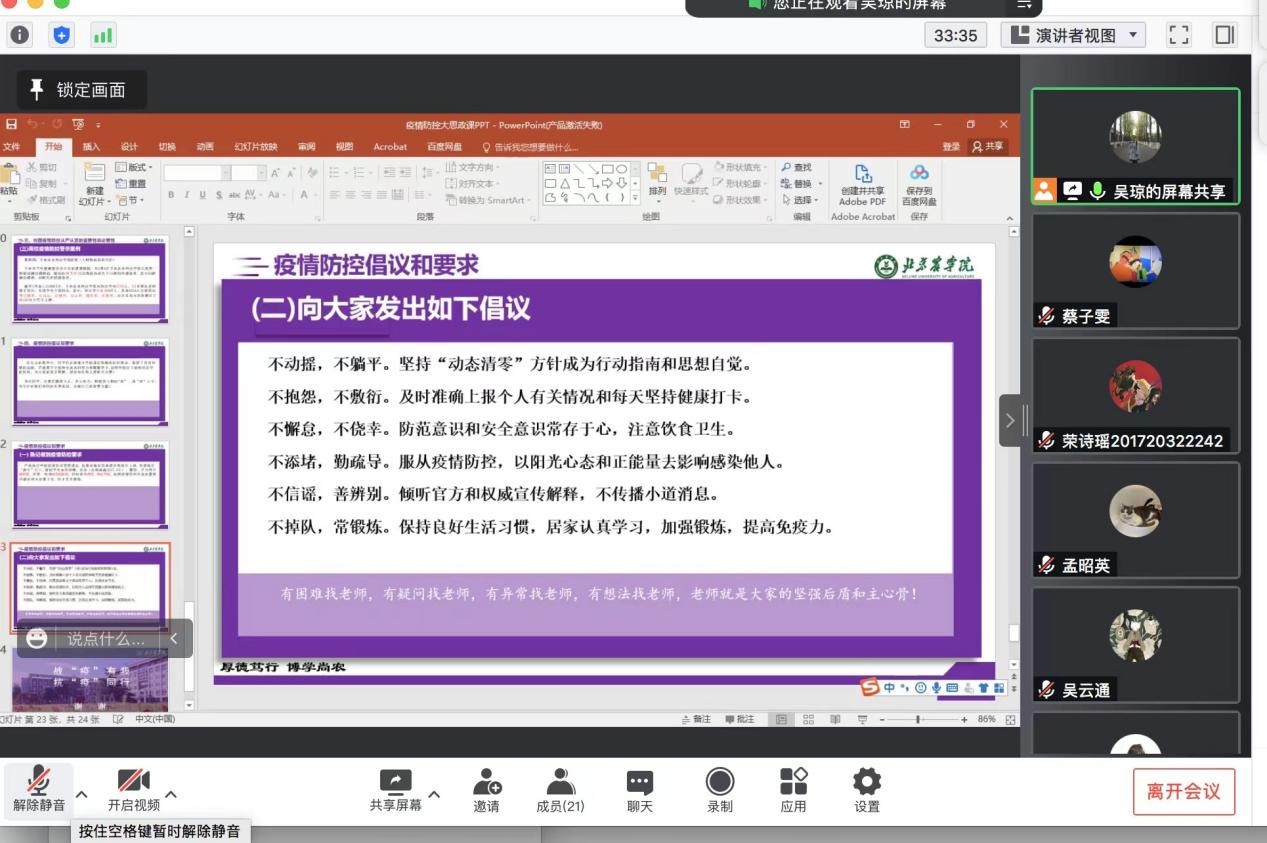1267x843 pixels.
Task: Open the 成员(21) members list
Action: pyautogui.click(x=561, y=783)
